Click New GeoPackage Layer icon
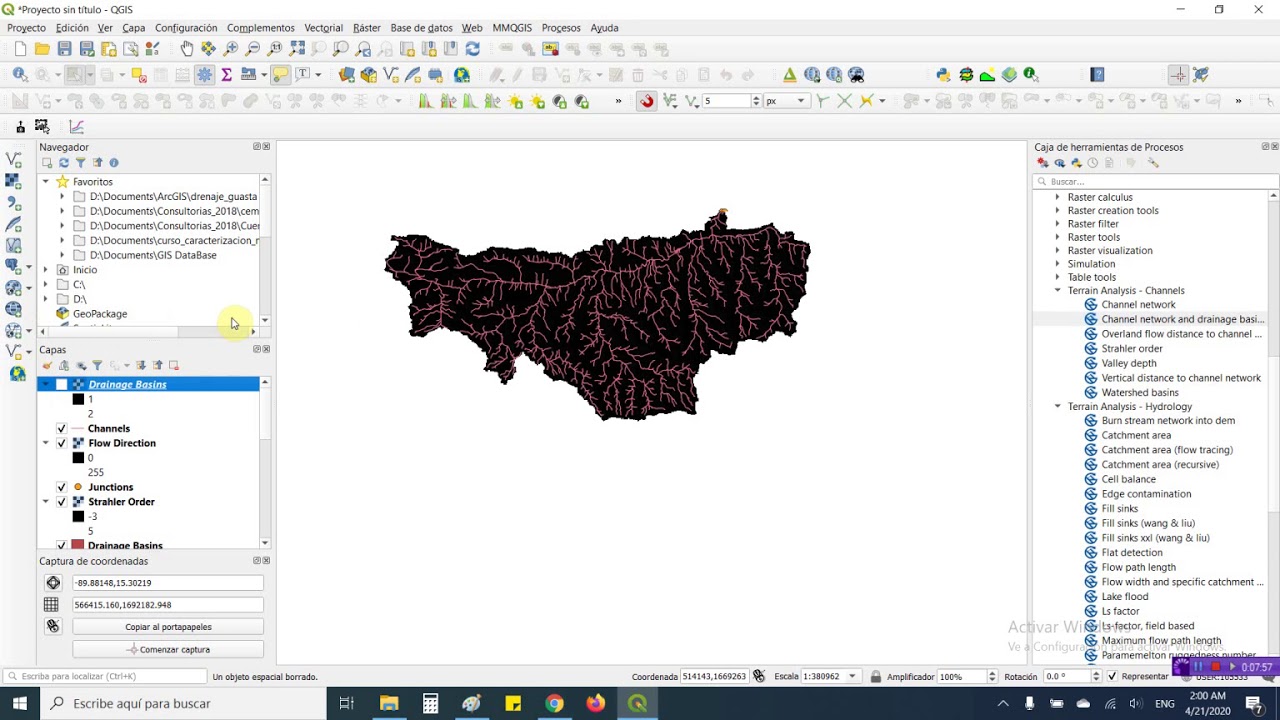 pos(369,75)
